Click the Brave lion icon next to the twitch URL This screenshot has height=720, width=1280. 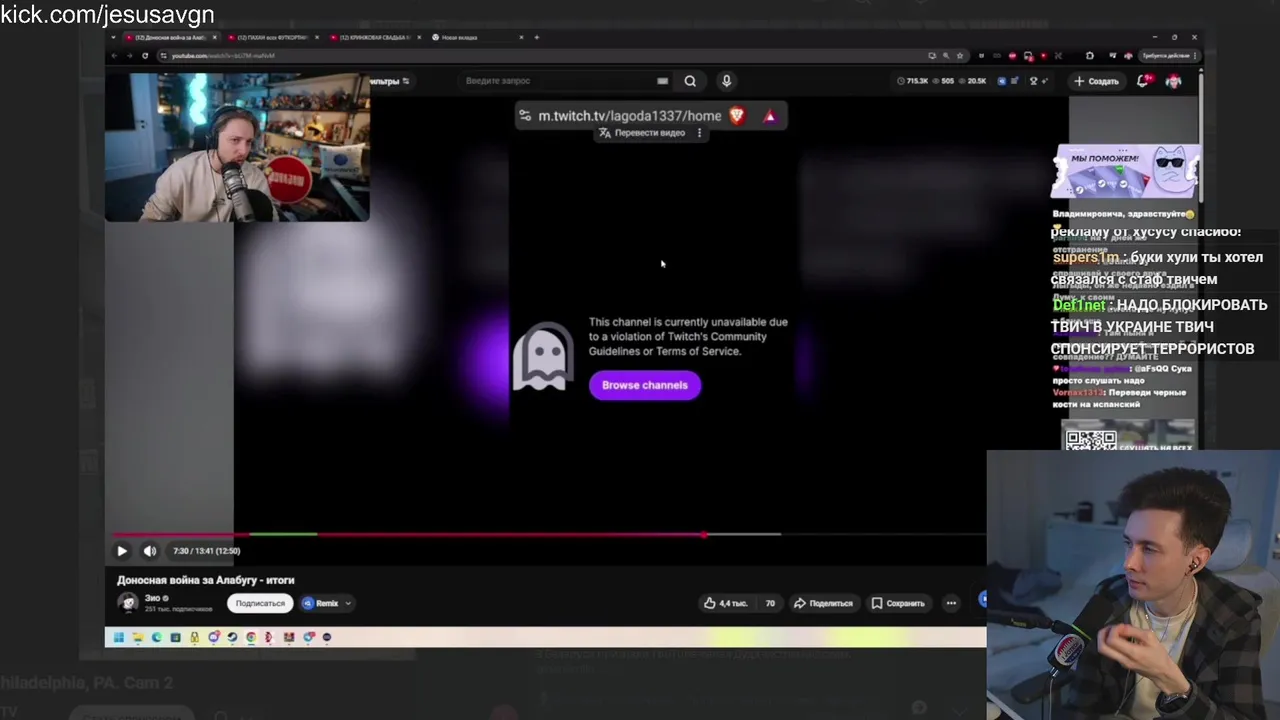click(x=737, y=116)
